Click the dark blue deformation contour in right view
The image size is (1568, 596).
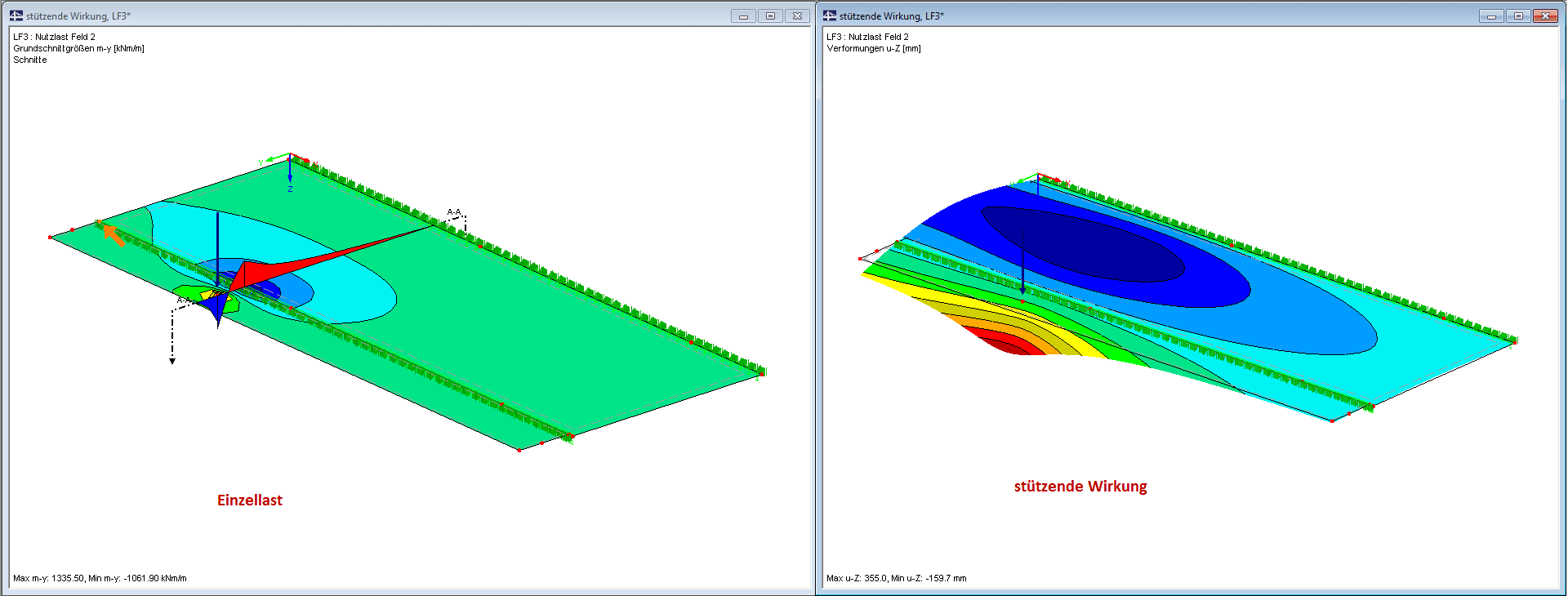pyautogui.click(x=1082, y=244)
